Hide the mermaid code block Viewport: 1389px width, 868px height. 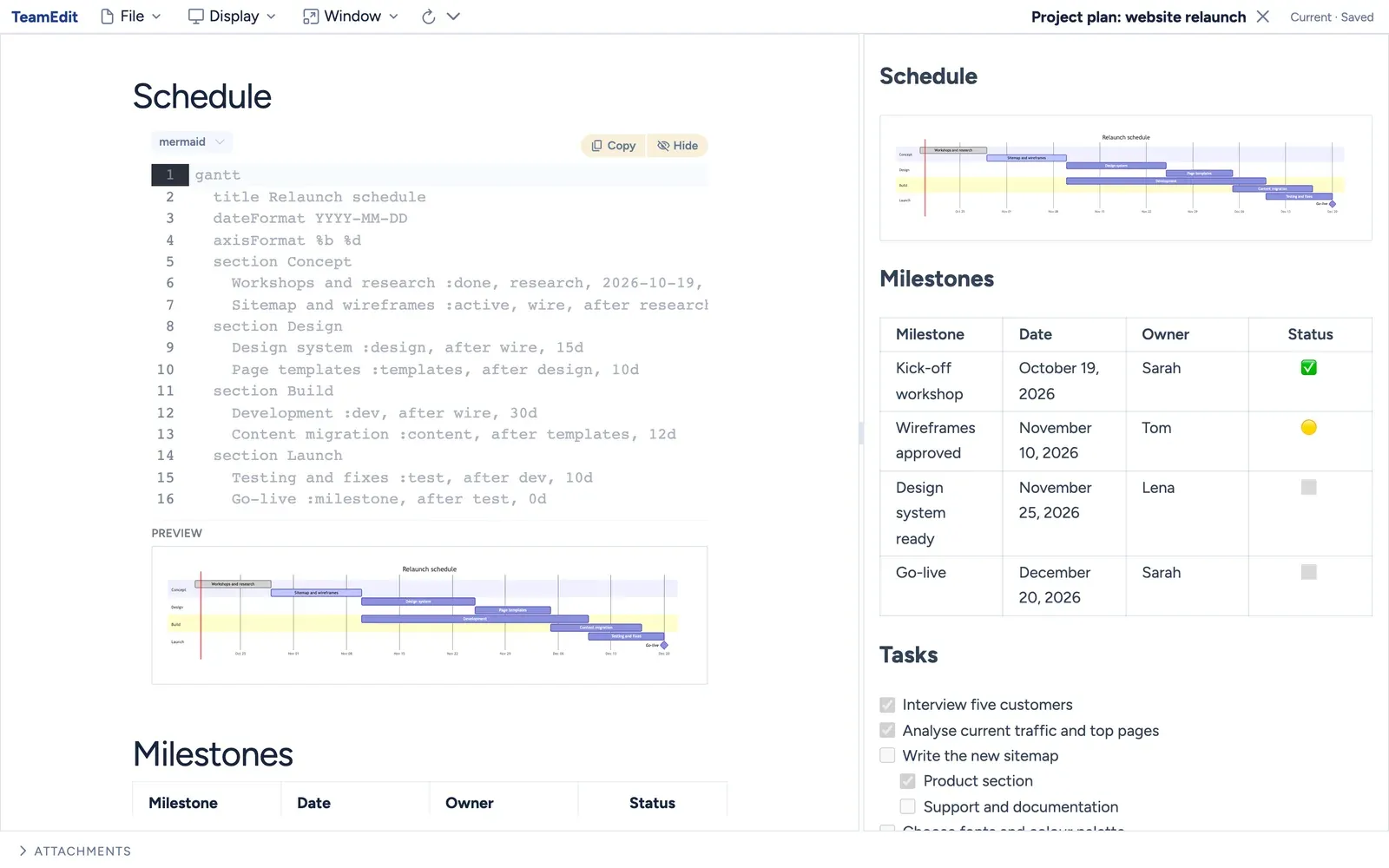pyautogui.click(x=678, y=146)
